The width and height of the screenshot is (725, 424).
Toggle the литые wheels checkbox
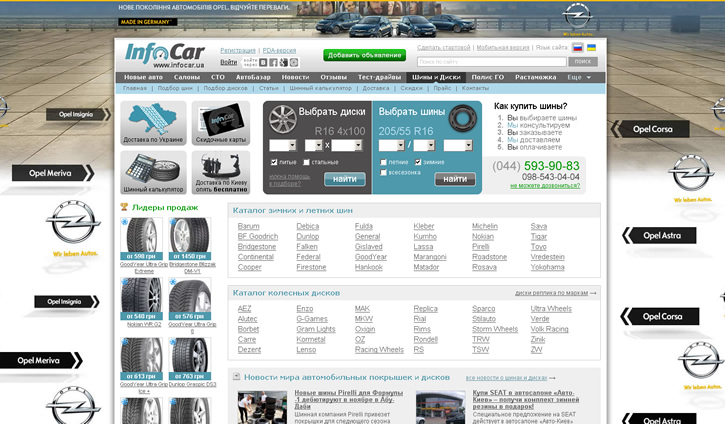(274, 162)
